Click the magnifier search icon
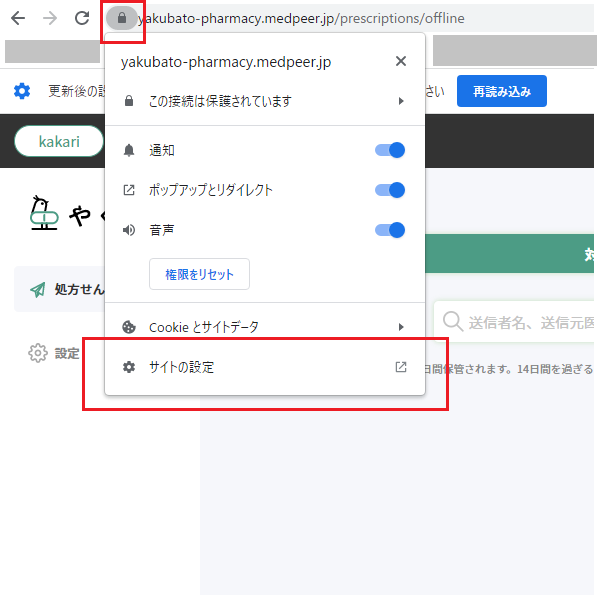 click(453, 322)
